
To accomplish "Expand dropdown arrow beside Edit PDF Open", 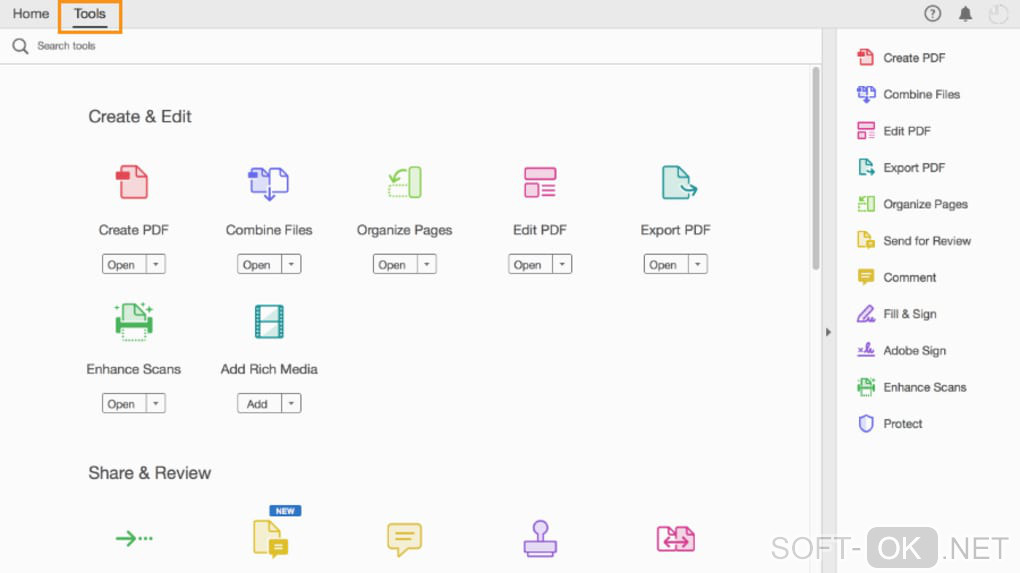I will [x=562, y=264].
